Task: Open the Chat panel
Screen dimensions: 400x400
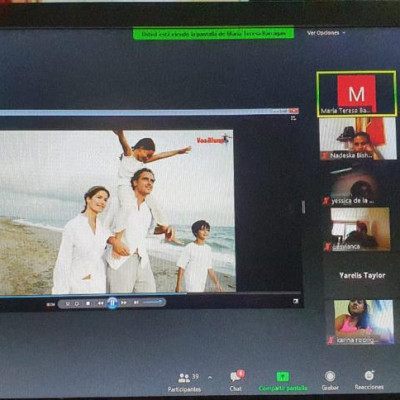Action: 237,381
